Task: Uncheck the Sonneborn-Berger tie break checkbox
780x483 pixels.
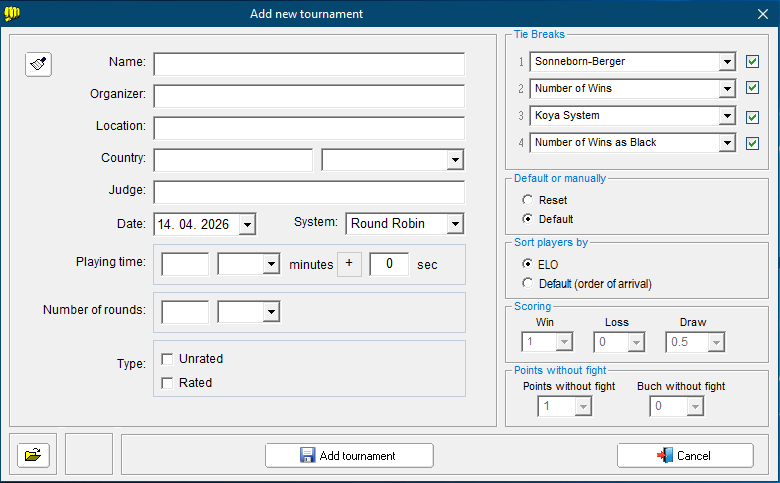Action: point(753,62)
